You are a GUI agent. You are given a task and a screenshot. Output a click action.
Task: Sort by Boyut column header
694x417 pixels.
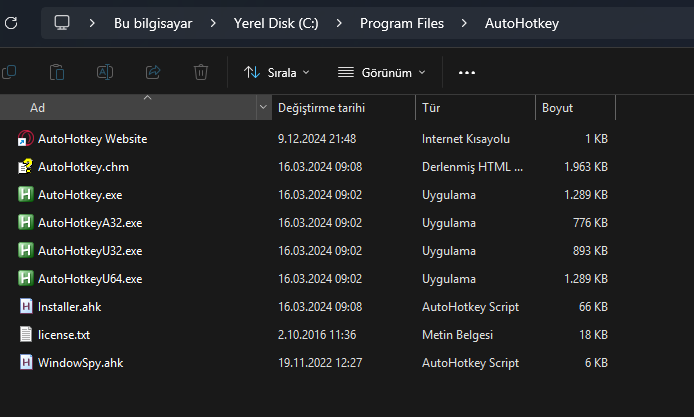coord(558,107)
